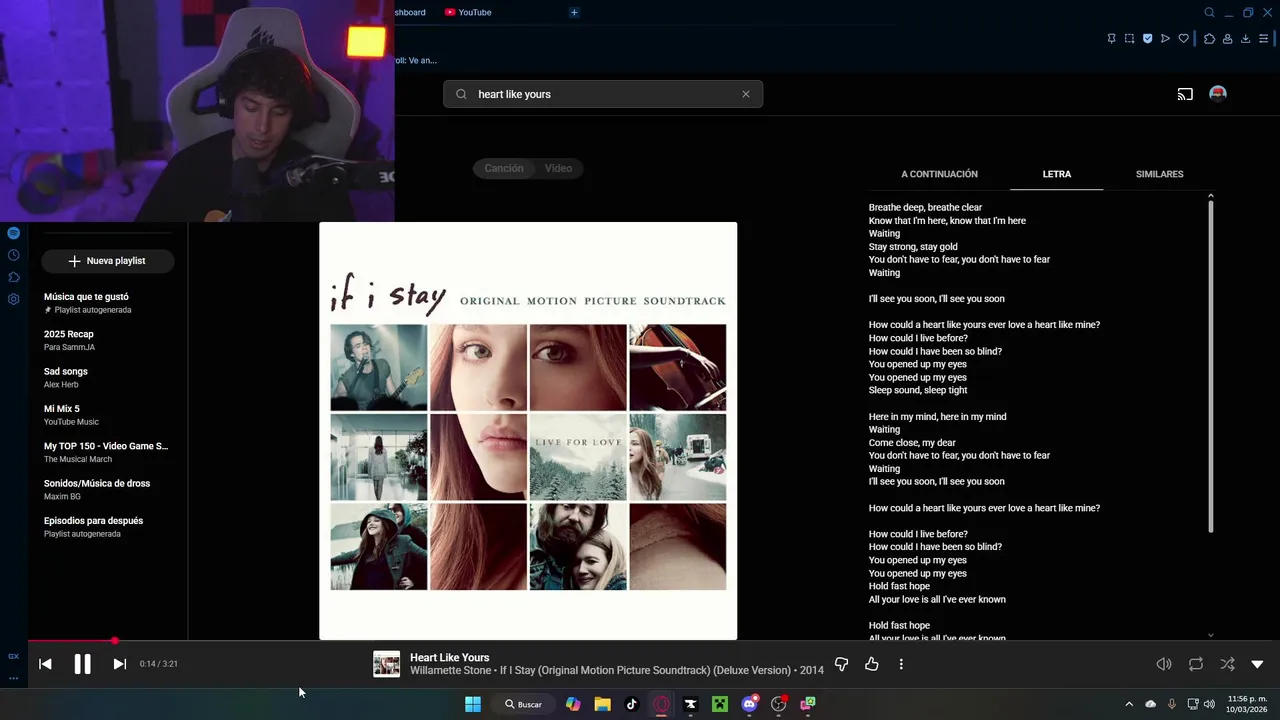Switch to the YouTube browser tab
The image size is (1280, 720).
pos(468,12)
